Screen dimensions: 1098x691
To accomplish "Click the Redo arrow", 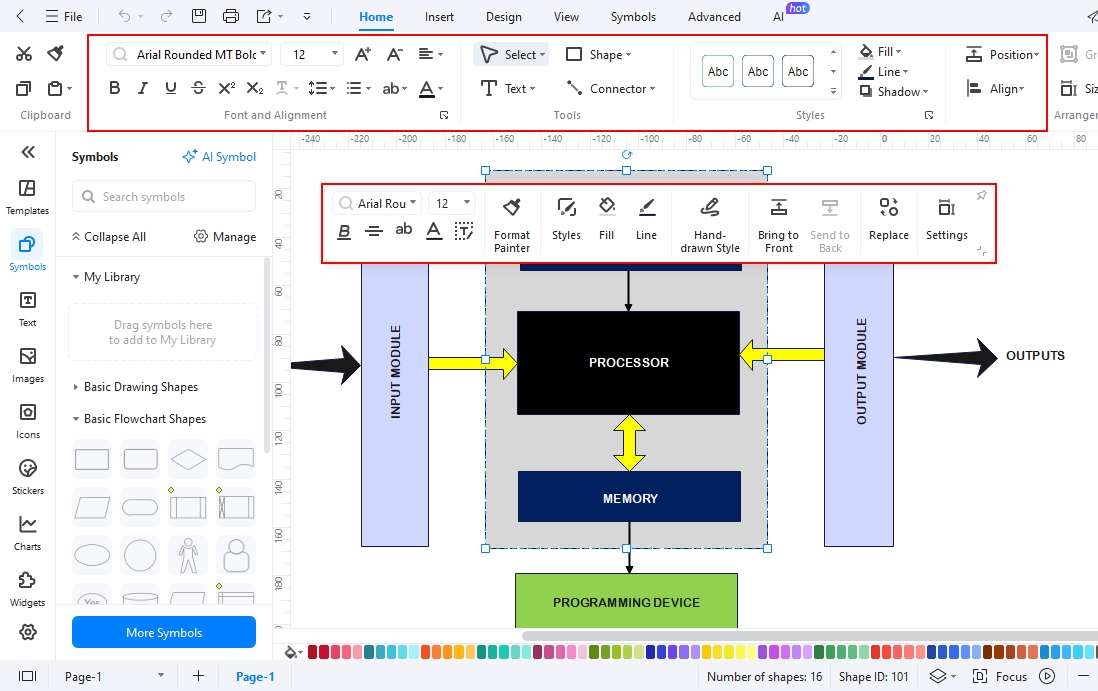I will click(166, 16).
